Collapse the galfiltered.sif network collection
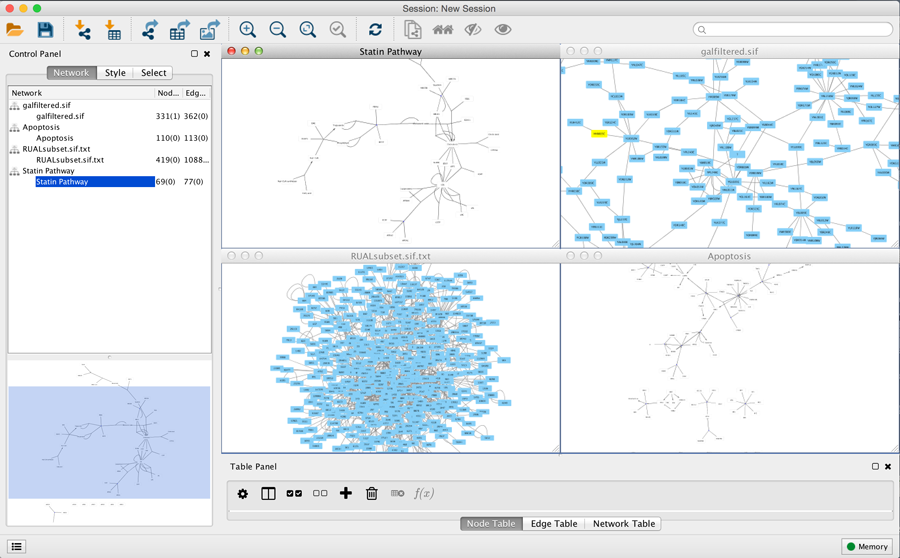The height and width of the screenshot is (558, 900). tap(15, 105)
